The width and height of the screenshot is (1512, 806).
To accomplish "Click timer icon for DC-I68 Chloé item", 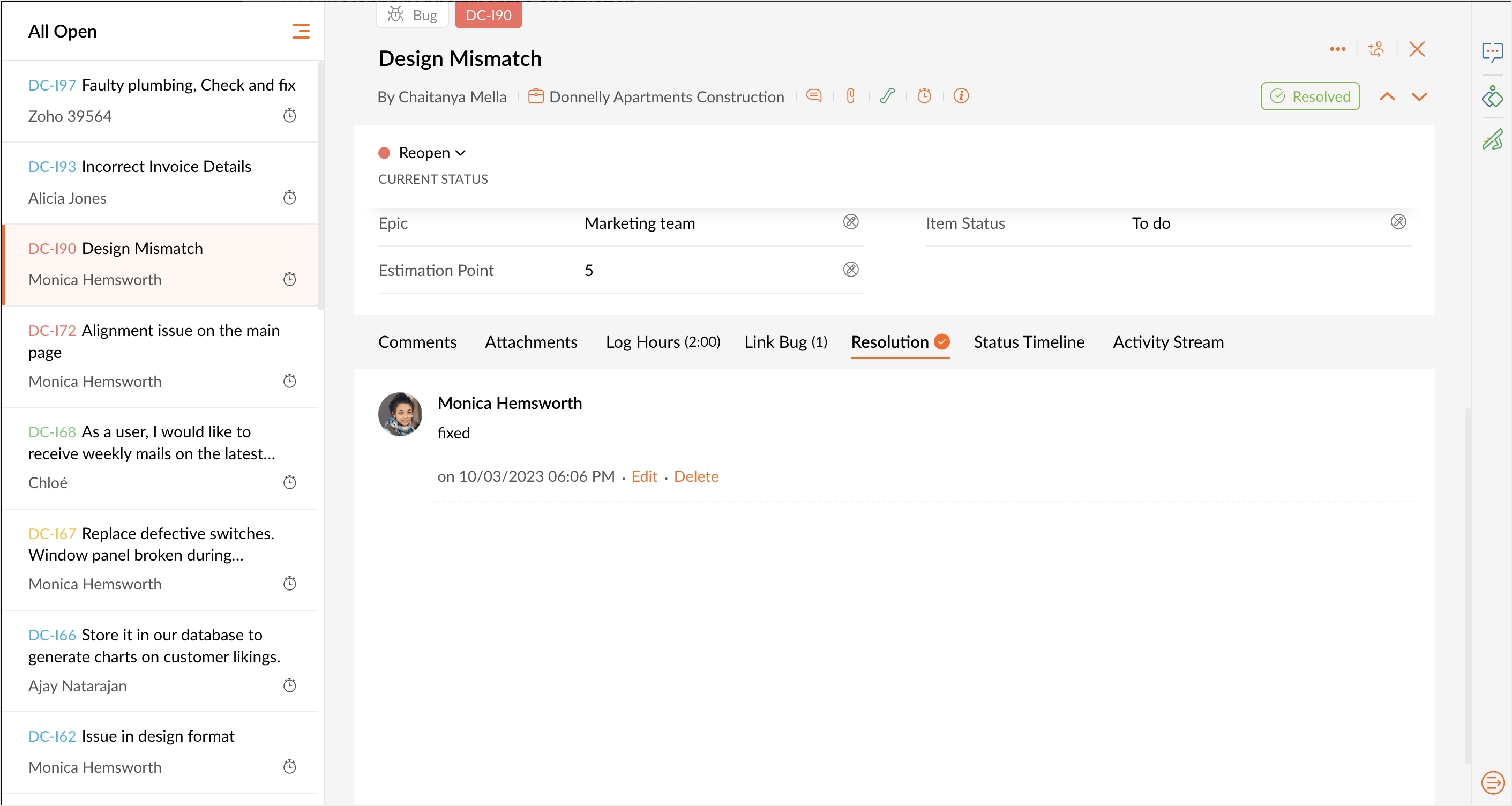I will tap(289, 482).
